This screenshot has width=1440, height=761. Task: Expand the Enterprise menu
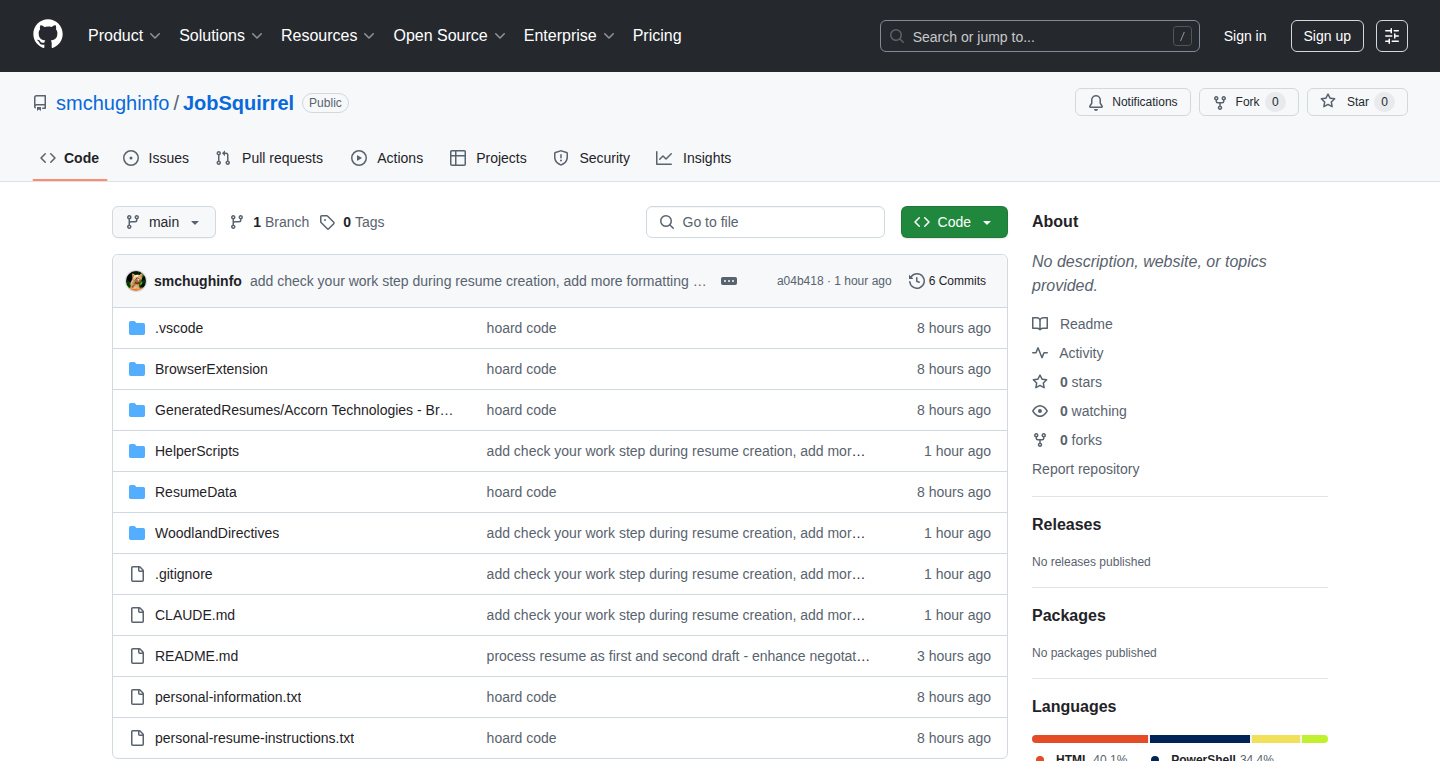569,36
